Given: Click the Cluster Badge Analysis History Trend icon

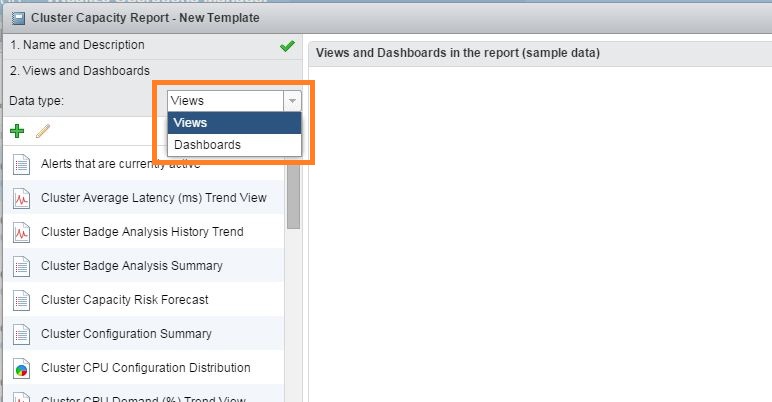Looking at the screenshot, I should pyautogui.click(x=22, y=232).
